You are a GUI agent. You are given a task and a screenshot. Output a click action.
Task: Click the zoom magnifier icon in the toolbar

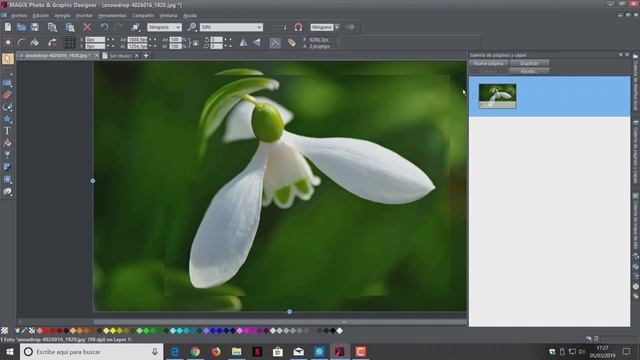[x=192, y=27]
